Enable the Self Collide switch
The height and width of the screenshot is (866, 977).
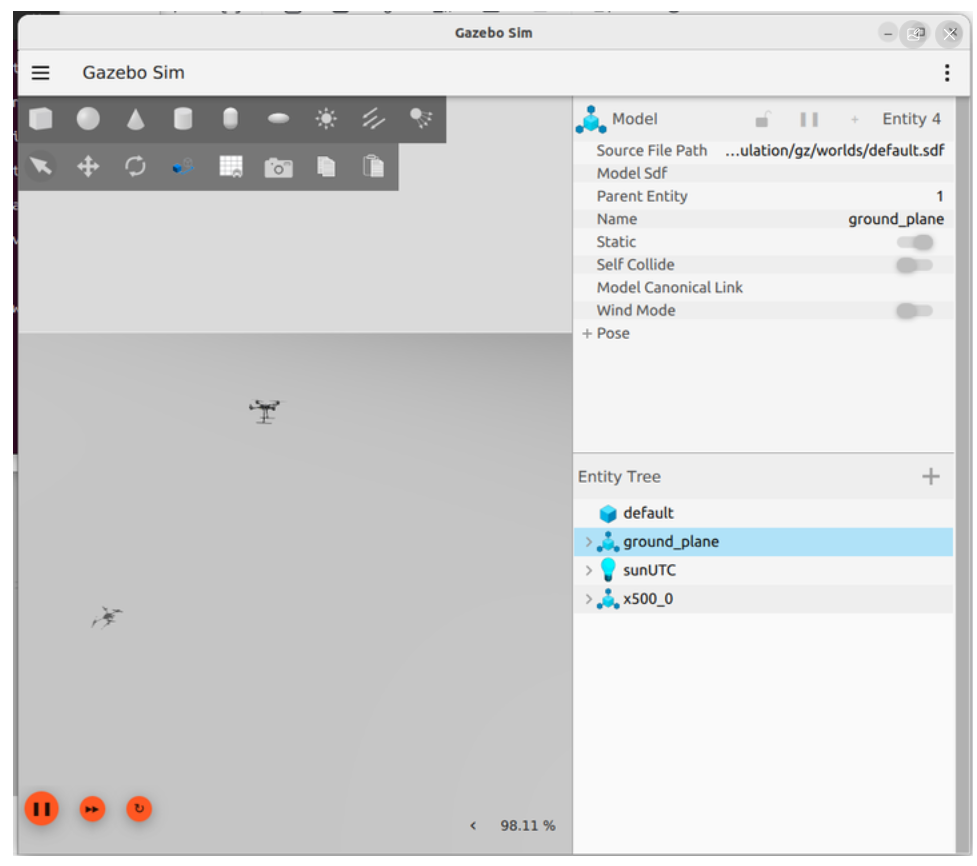915,265
